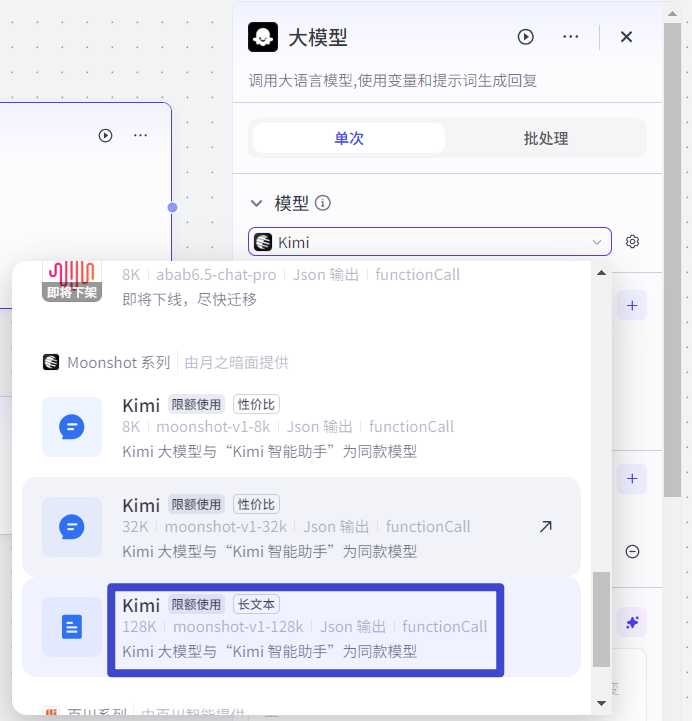Open details arrow on Kimi 32K row

tap(546, 526)
